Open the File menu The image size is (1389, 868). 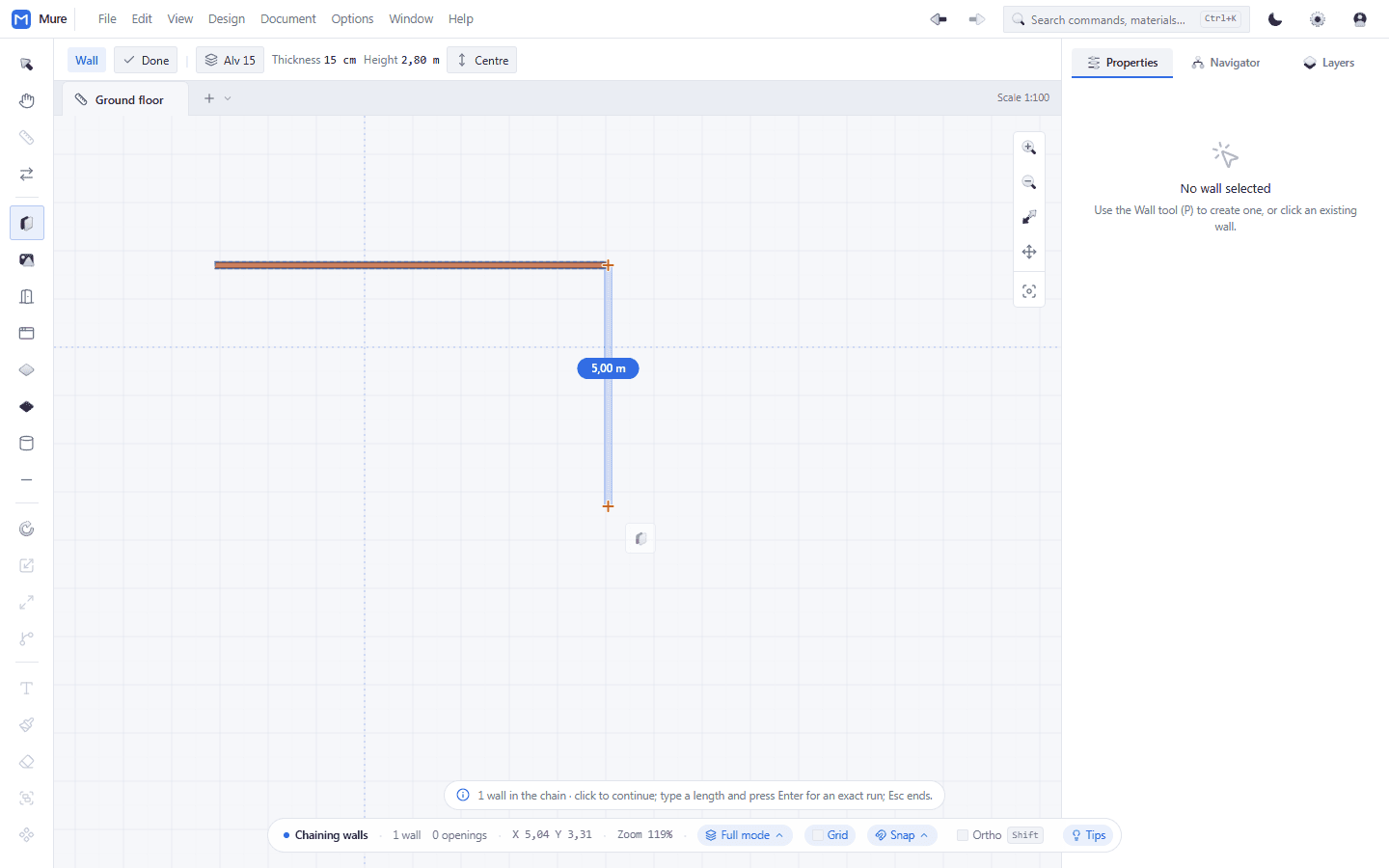point(107,19)
